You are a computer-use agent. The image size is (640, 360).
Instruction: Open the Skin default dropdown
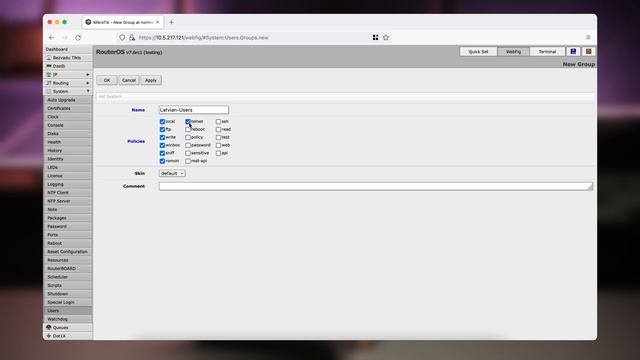[172, 173]
